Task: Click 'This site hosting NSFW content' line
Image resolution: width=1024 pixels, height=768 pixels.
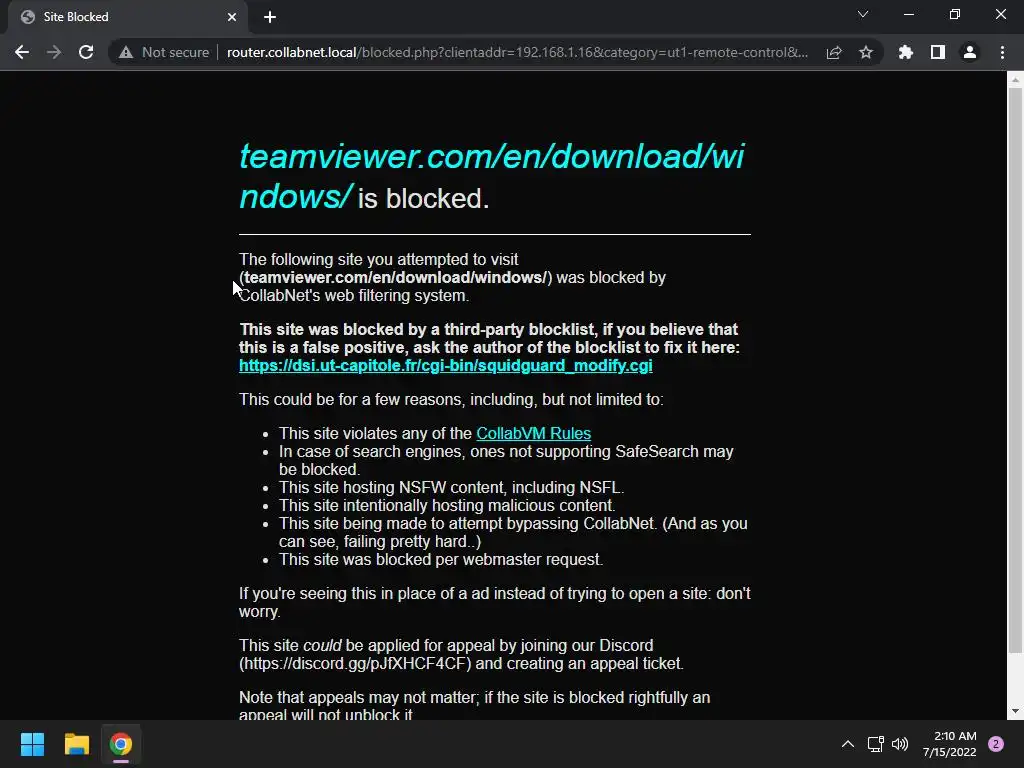Action: (x=451, y=488)
